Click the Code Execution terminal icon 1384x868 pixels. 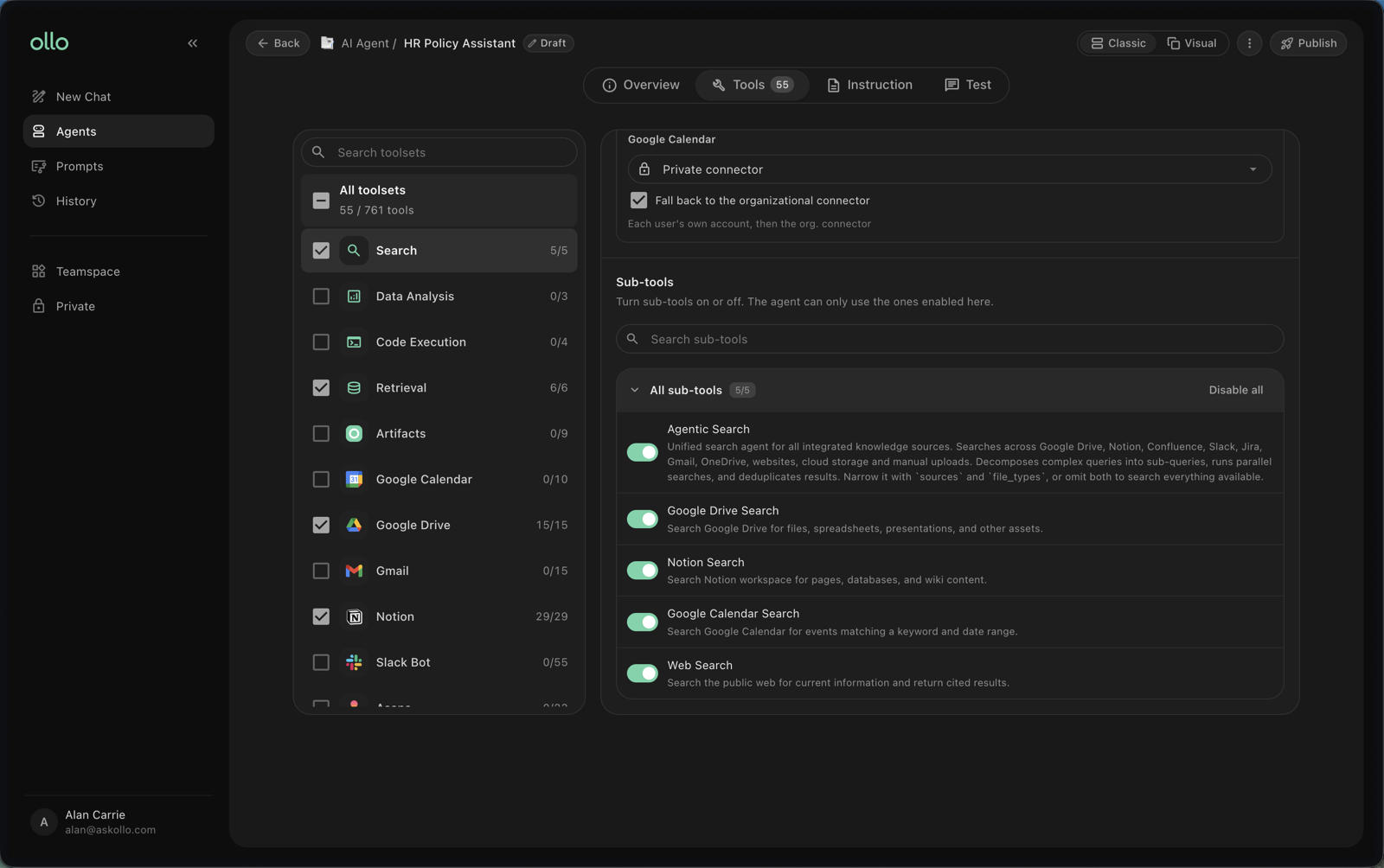(x=354, y=342)
